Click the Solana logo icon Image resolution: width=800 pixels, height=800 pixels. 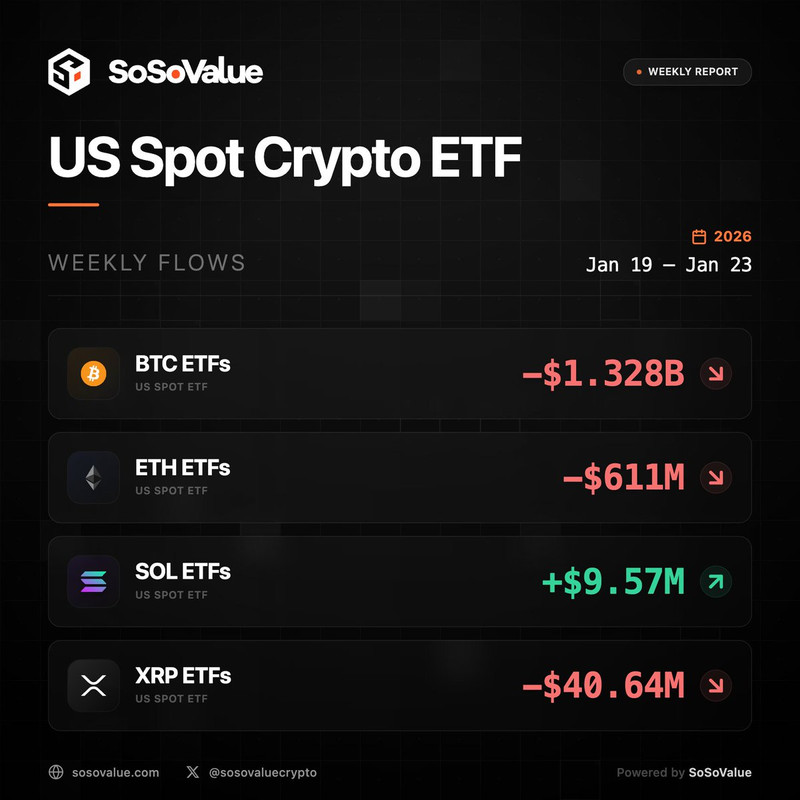(x=93, y=582)
